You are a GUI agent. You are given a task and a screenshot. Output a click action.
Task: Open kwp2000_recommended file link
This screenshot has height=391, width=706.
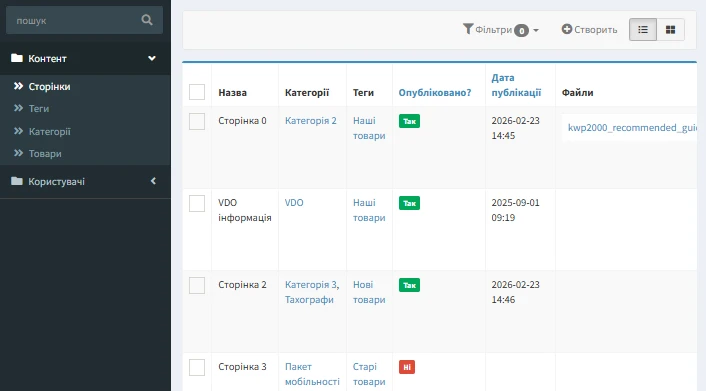click(632, 128)
